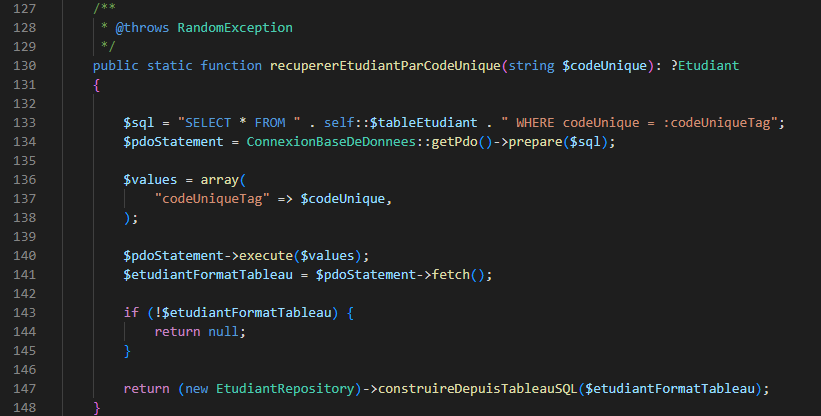Click the execute method call
821x416 pixels.
pos(266,256)
